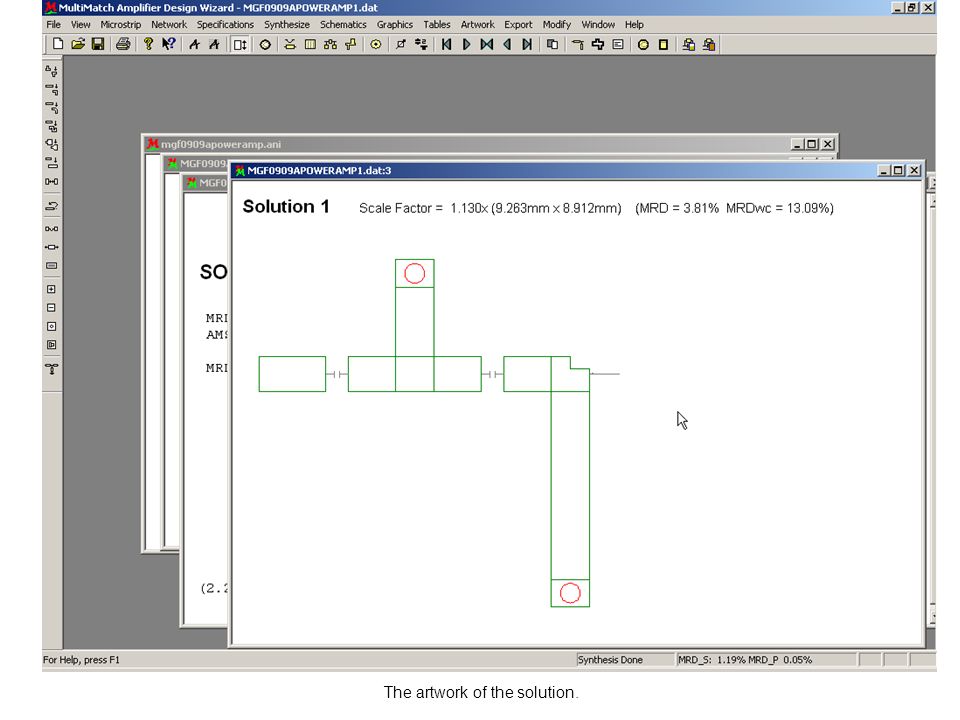Open the Export menu
Screen dimensions: 960x720
pyautogui.click(x=518, y=24)
